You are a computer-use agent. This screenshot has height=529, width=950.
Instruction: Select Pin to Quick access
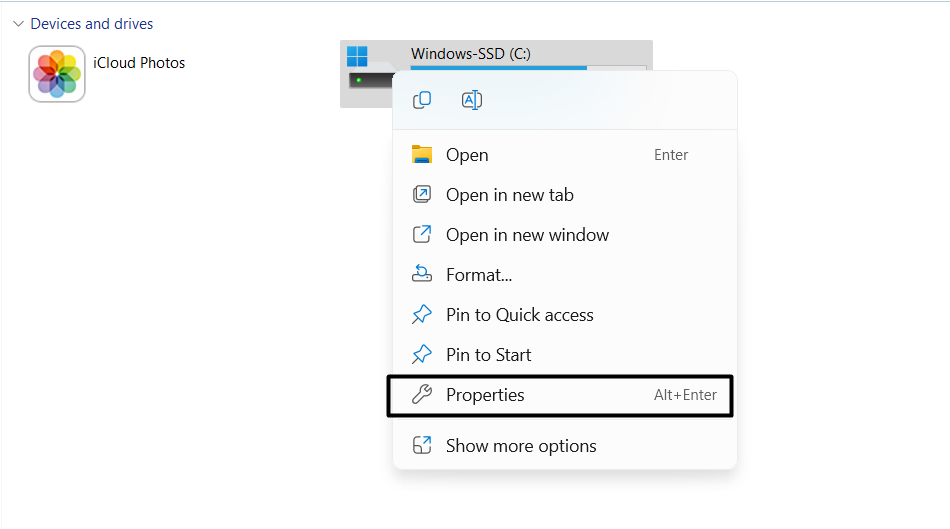tap(519, 315)
